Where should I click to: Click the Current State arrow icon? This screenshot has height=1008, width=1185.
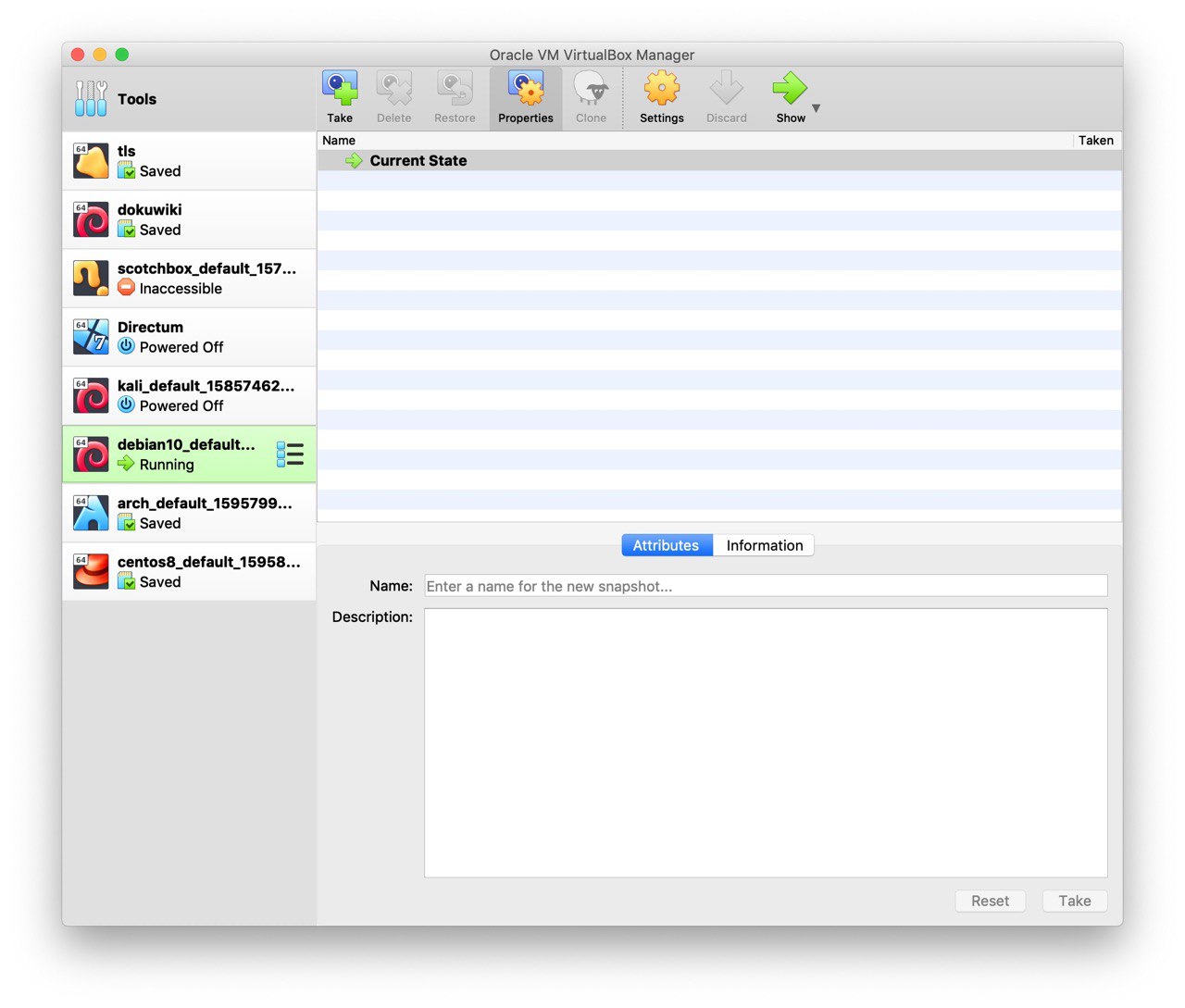[x=354, y=161]
